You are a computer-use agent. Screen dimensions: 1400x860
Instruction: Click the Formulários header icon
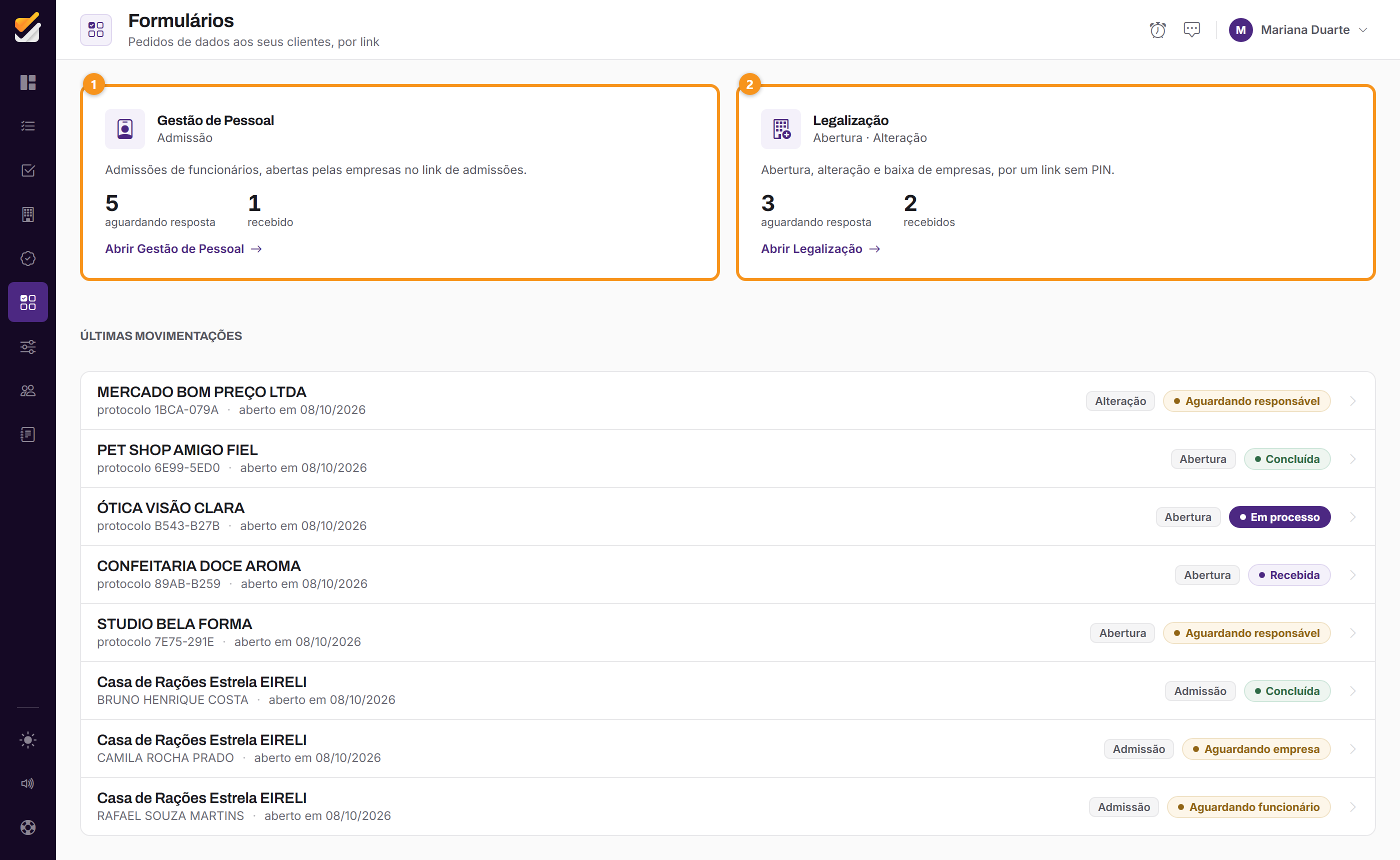96,29
